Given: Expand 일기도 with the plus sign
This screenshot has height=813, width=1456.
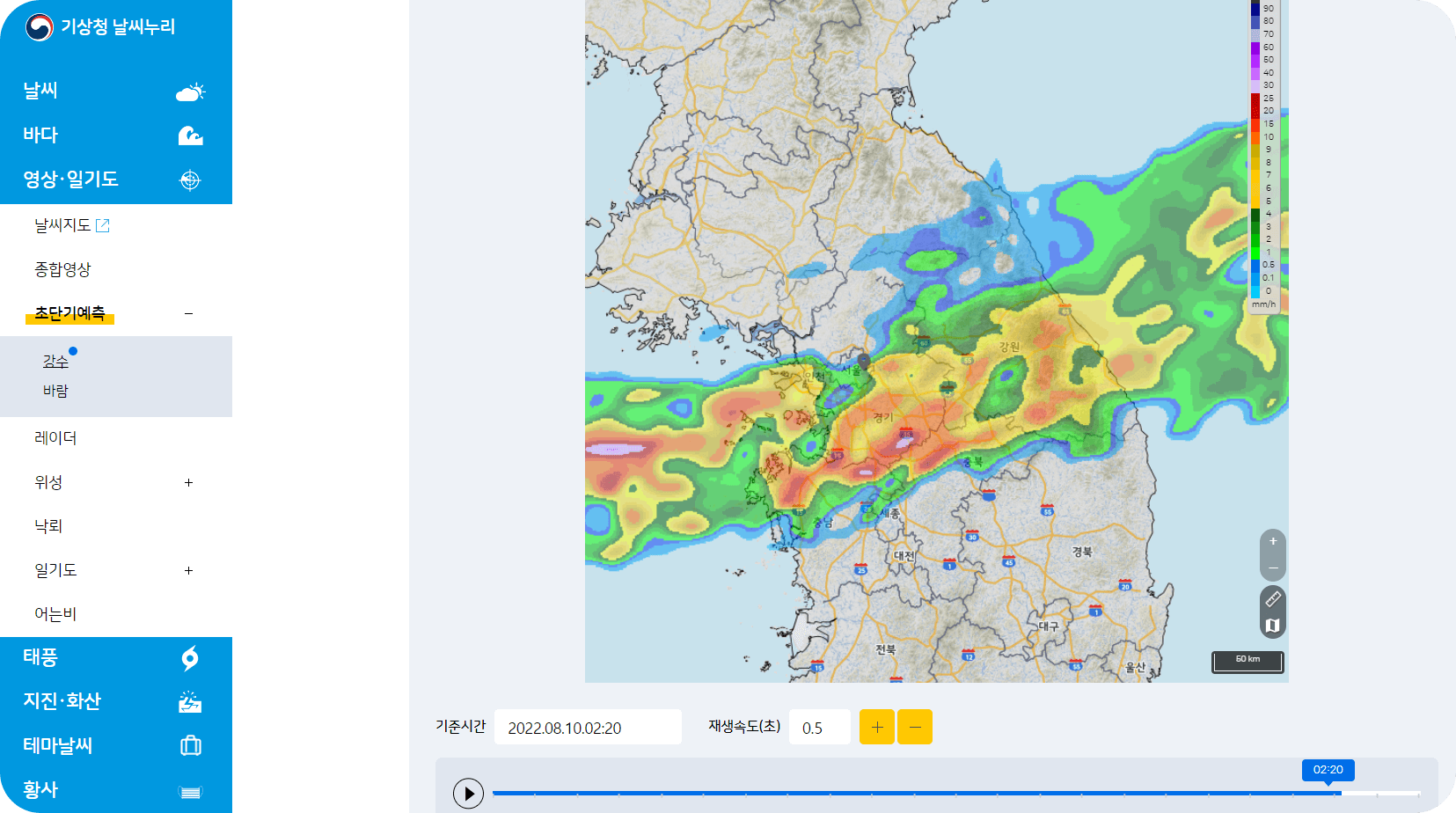Looking at the screenshot, I should tap(188, 570).
